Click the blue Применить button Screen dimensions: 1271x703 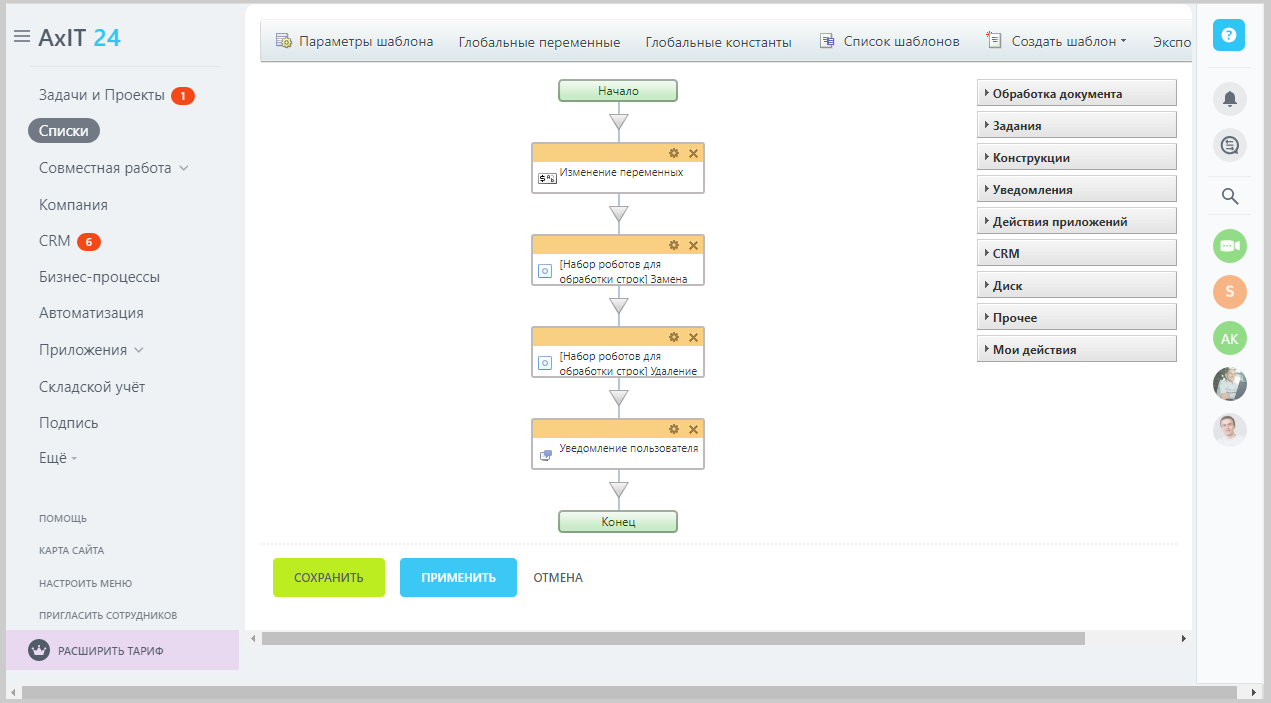coord(458,577)
